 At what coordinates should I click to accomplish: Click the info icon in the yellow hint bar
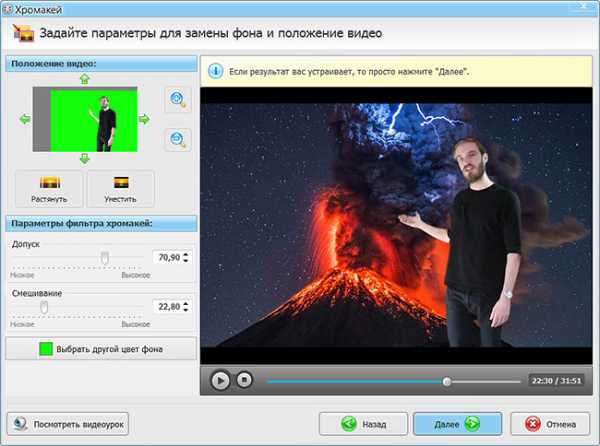[x=215, y=71]
